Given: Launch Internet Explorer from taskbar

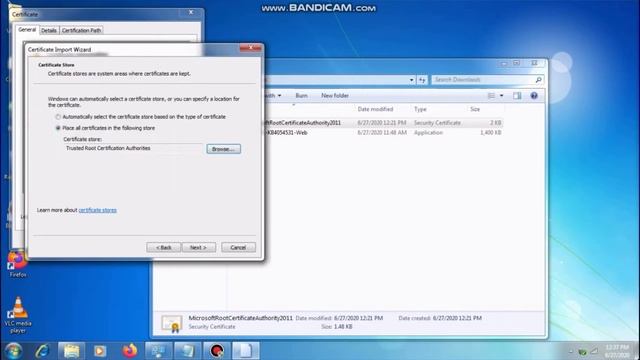Looking at the screenshot, I should [x=42, y=351].
